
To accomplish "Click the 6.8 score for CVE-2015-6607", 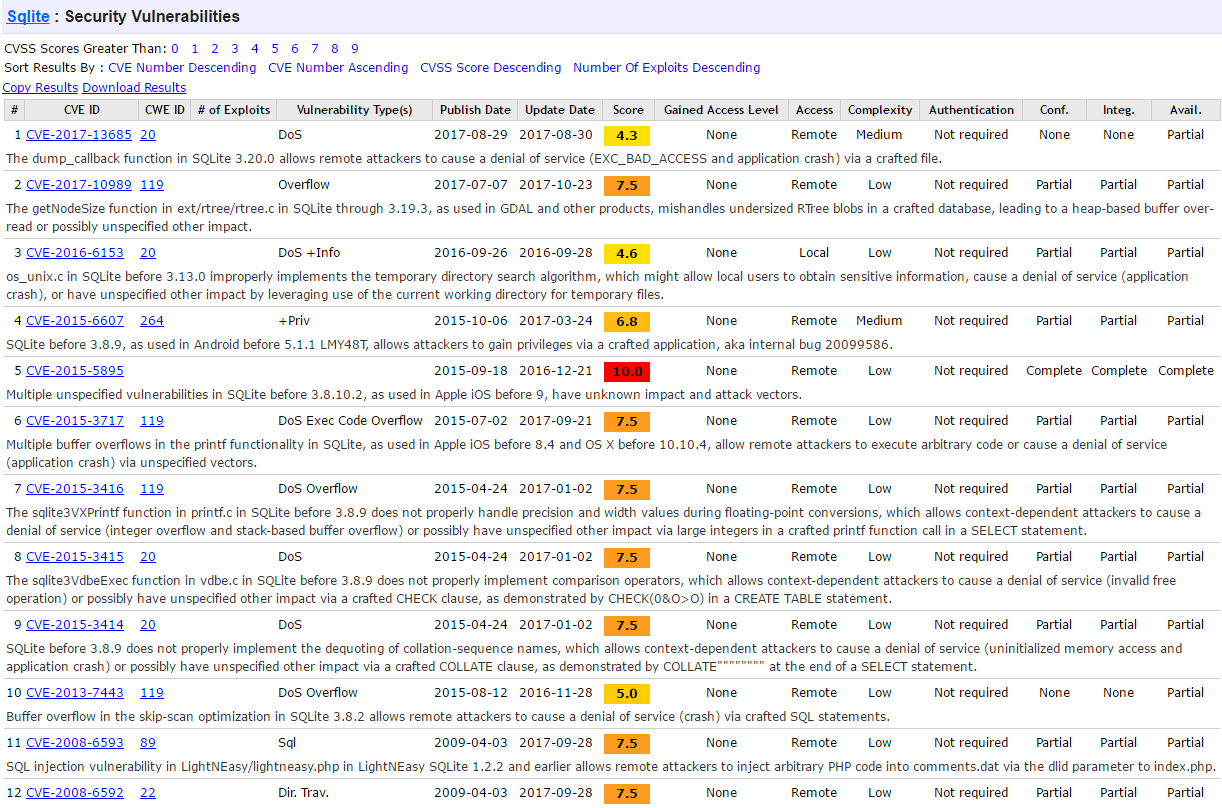I will pyautogui.click(x=627, y=321).
